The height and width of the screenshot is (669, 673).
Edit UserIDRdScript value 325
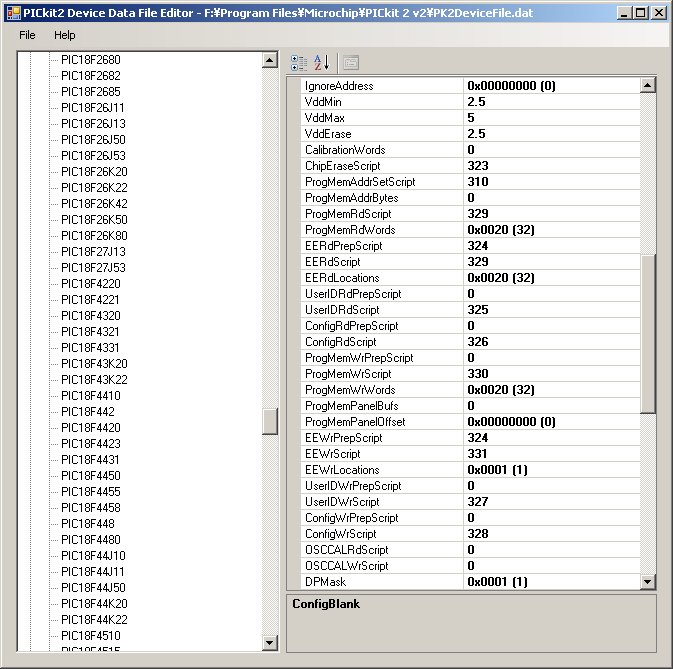(552, 310)
